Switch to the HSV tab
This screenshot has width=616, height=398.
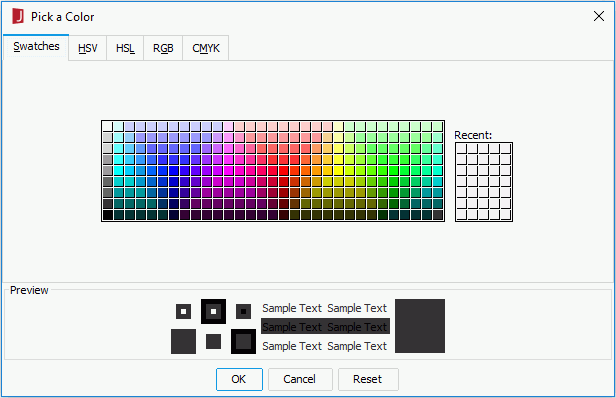coord(88,48)
